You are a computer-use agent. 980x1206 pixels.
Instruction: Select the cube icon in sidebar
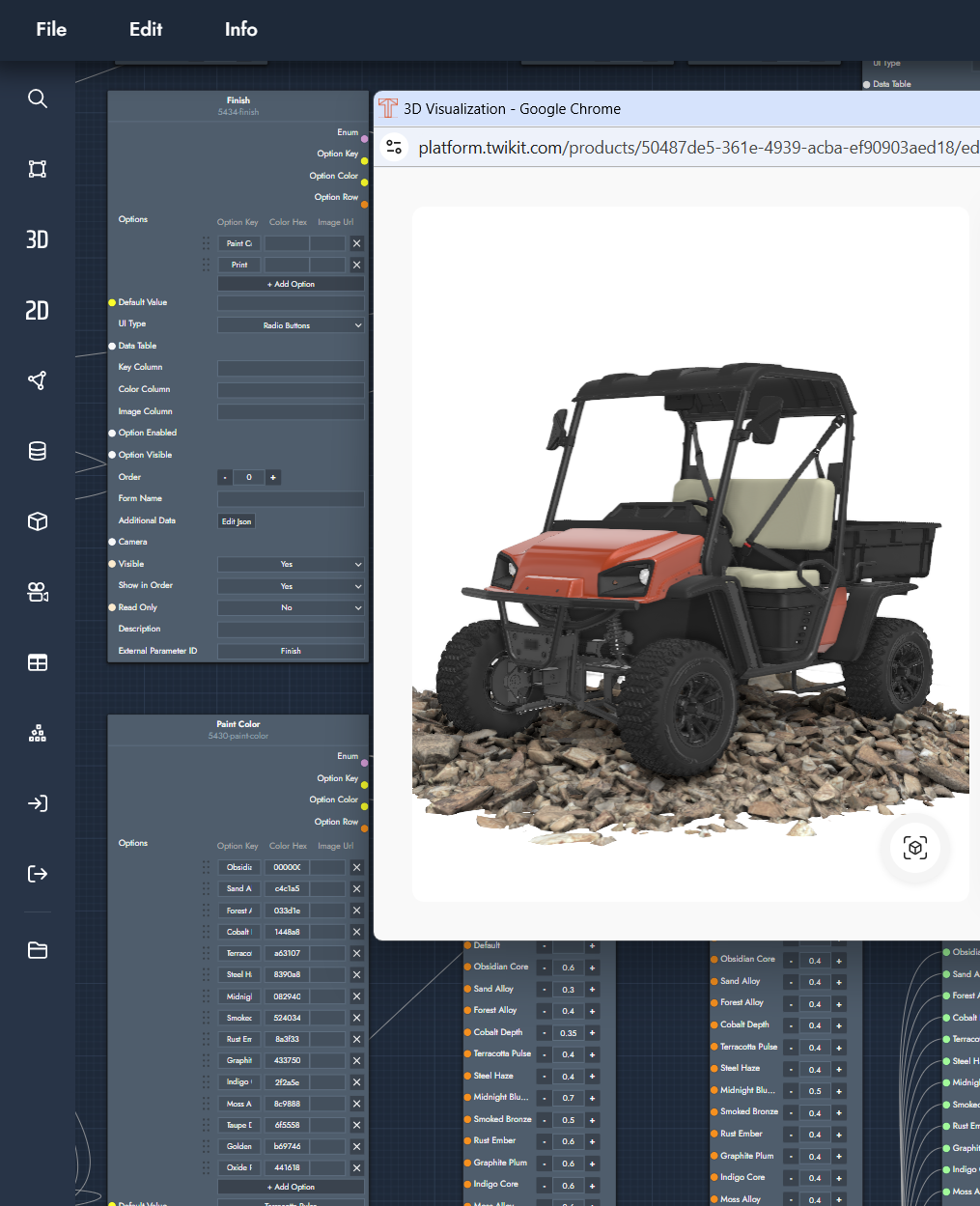coord(38,521)
